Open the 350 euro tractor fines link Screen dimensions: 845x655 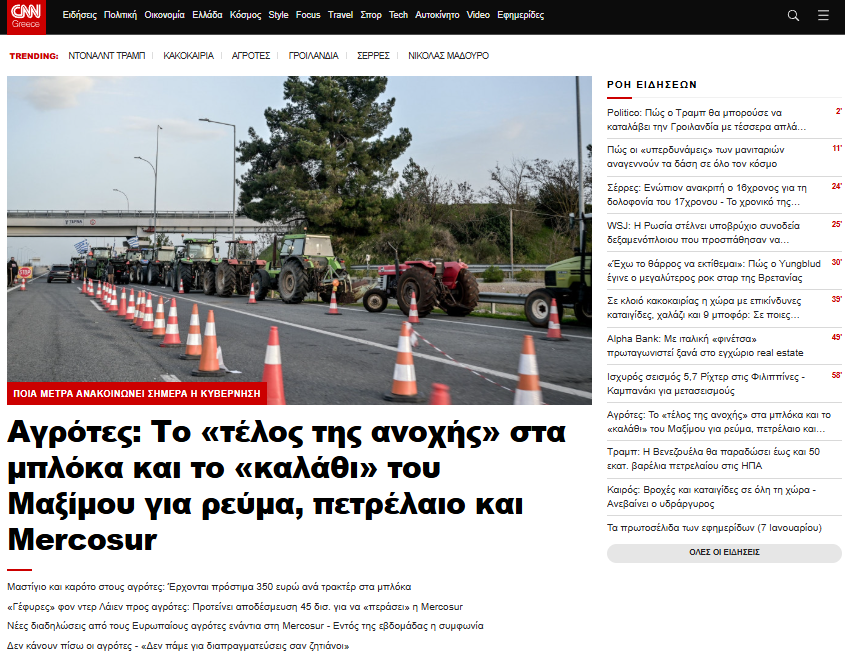point(209,587)
